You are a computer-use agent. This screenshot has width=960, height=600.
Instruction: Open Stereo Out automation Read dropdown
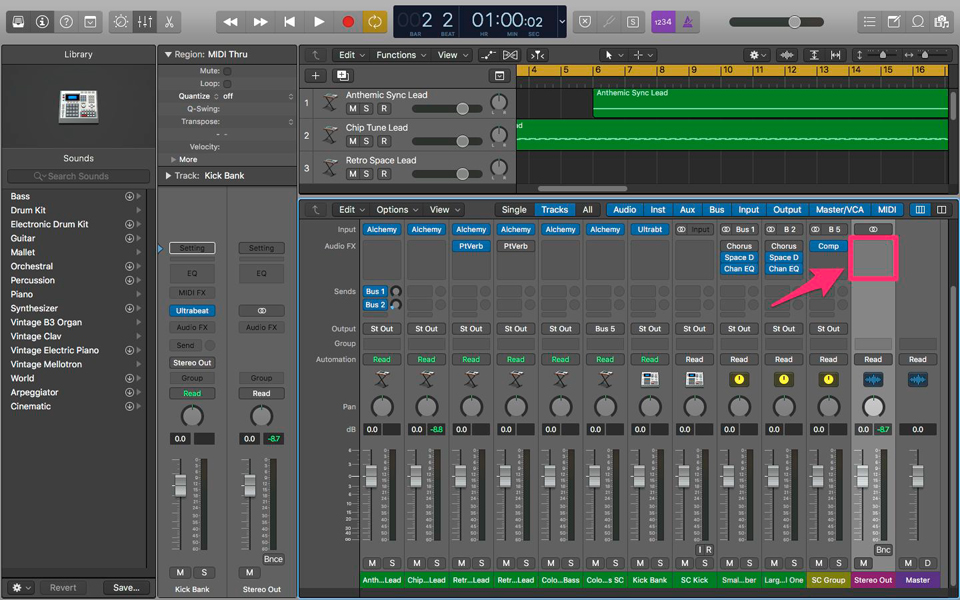pos(873,359)
